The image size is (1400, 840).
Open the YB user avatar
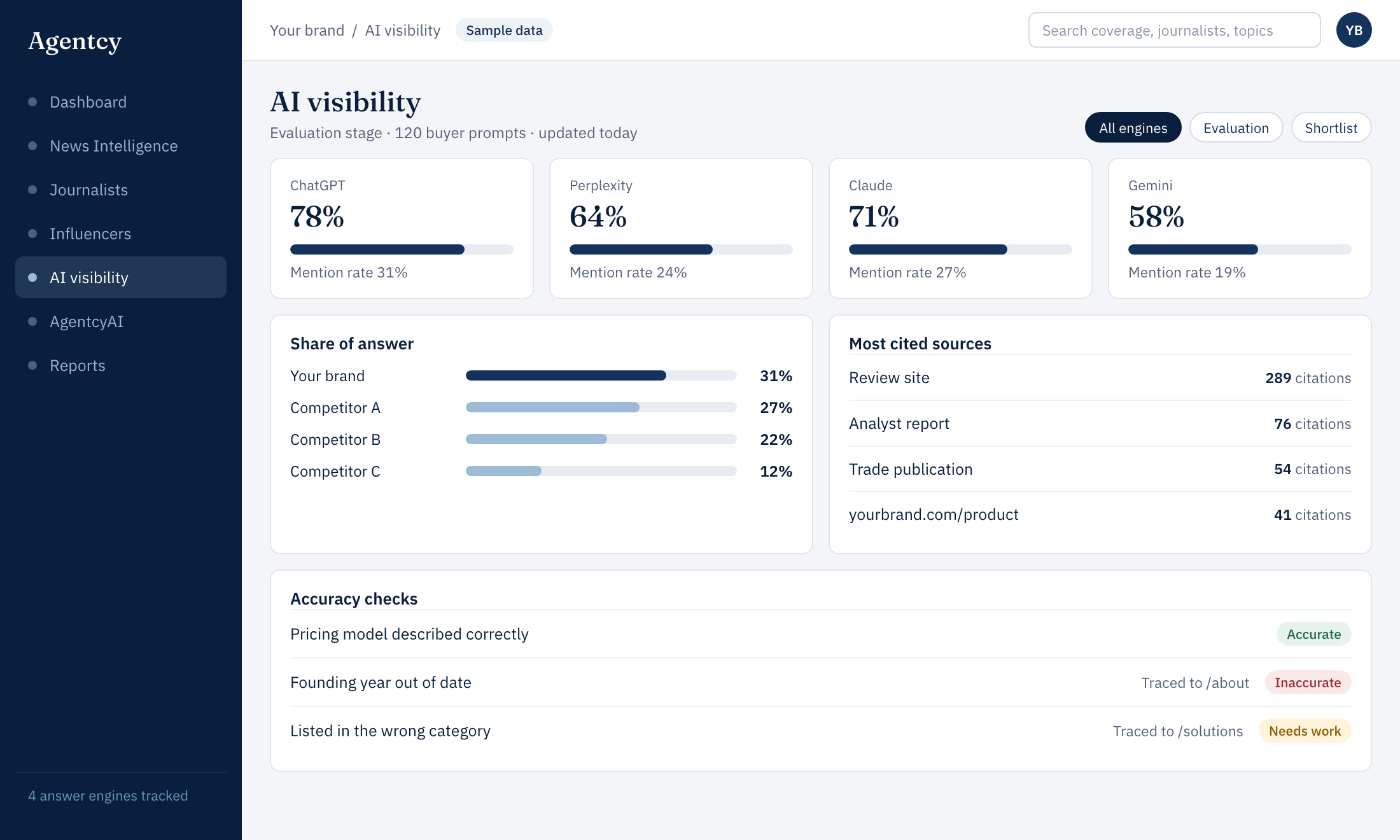point(1354,30)
